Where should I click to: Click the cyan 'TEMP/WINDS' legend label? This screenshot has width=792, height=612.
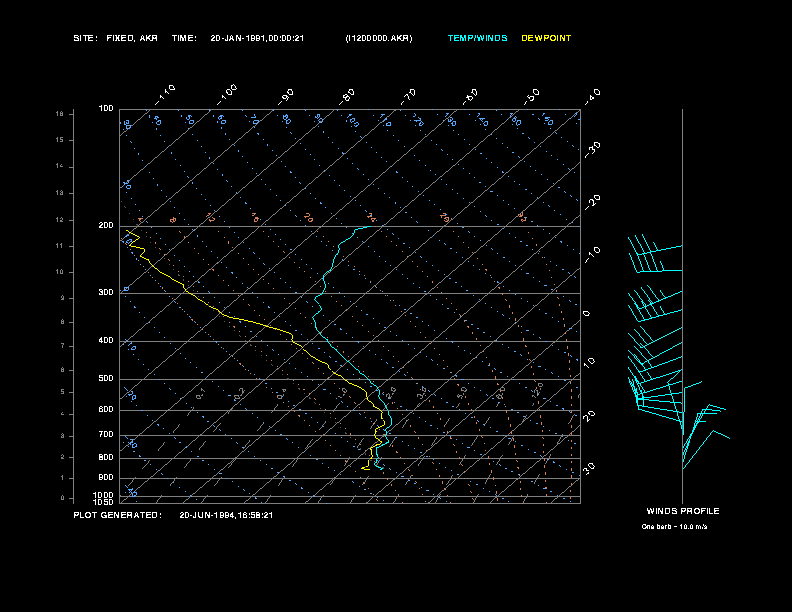tap(477, 38)
